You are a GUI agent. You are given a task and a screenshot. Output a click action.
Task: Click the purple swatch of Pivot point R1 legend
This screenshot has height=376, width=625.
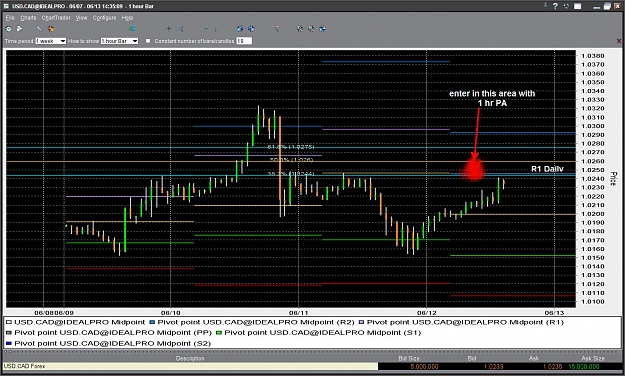(362, 322)
